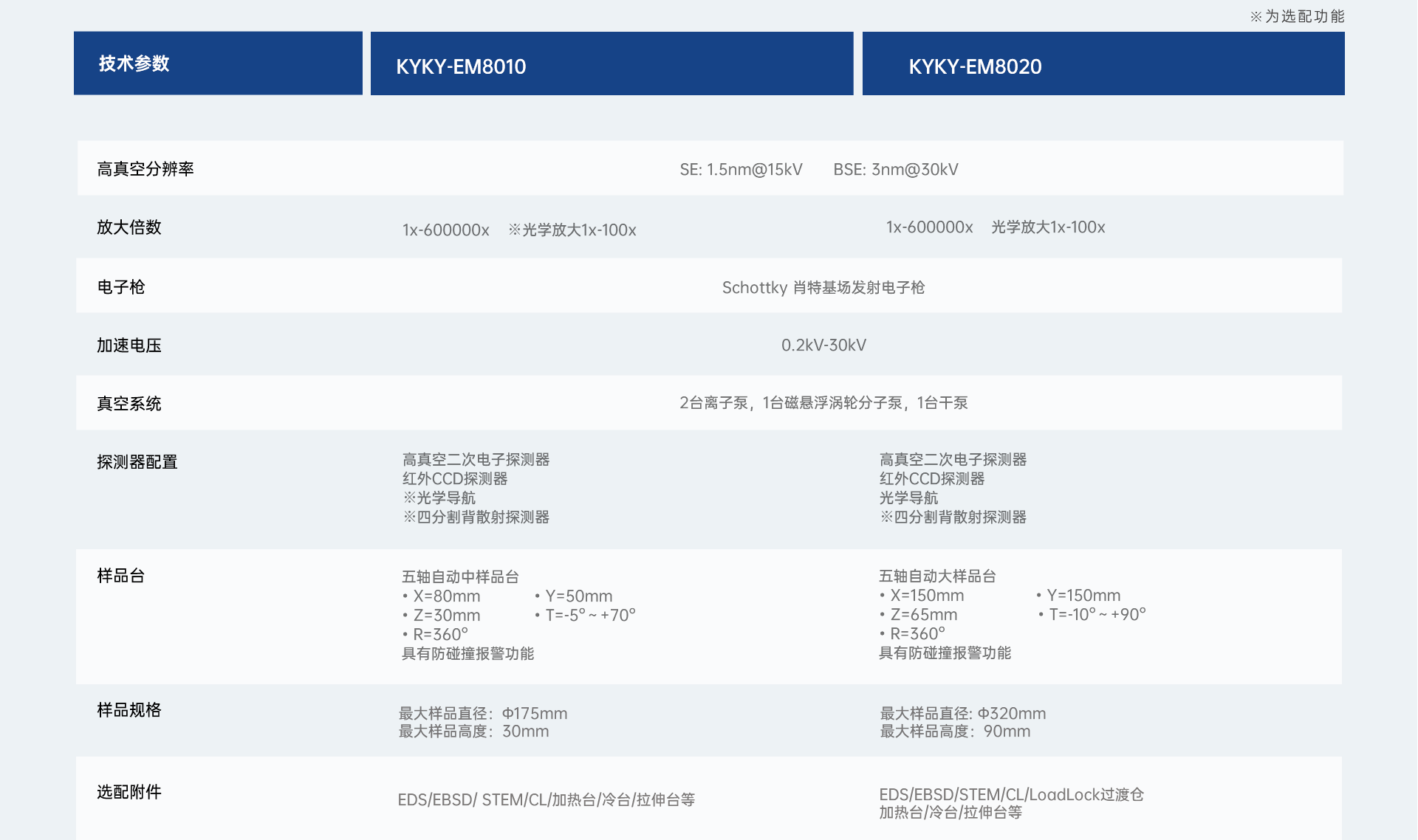The height and width of the screenshot is (840, 1418).
Task: Click 最大样品高度 90mm text
Action: (x=955, y=731)
